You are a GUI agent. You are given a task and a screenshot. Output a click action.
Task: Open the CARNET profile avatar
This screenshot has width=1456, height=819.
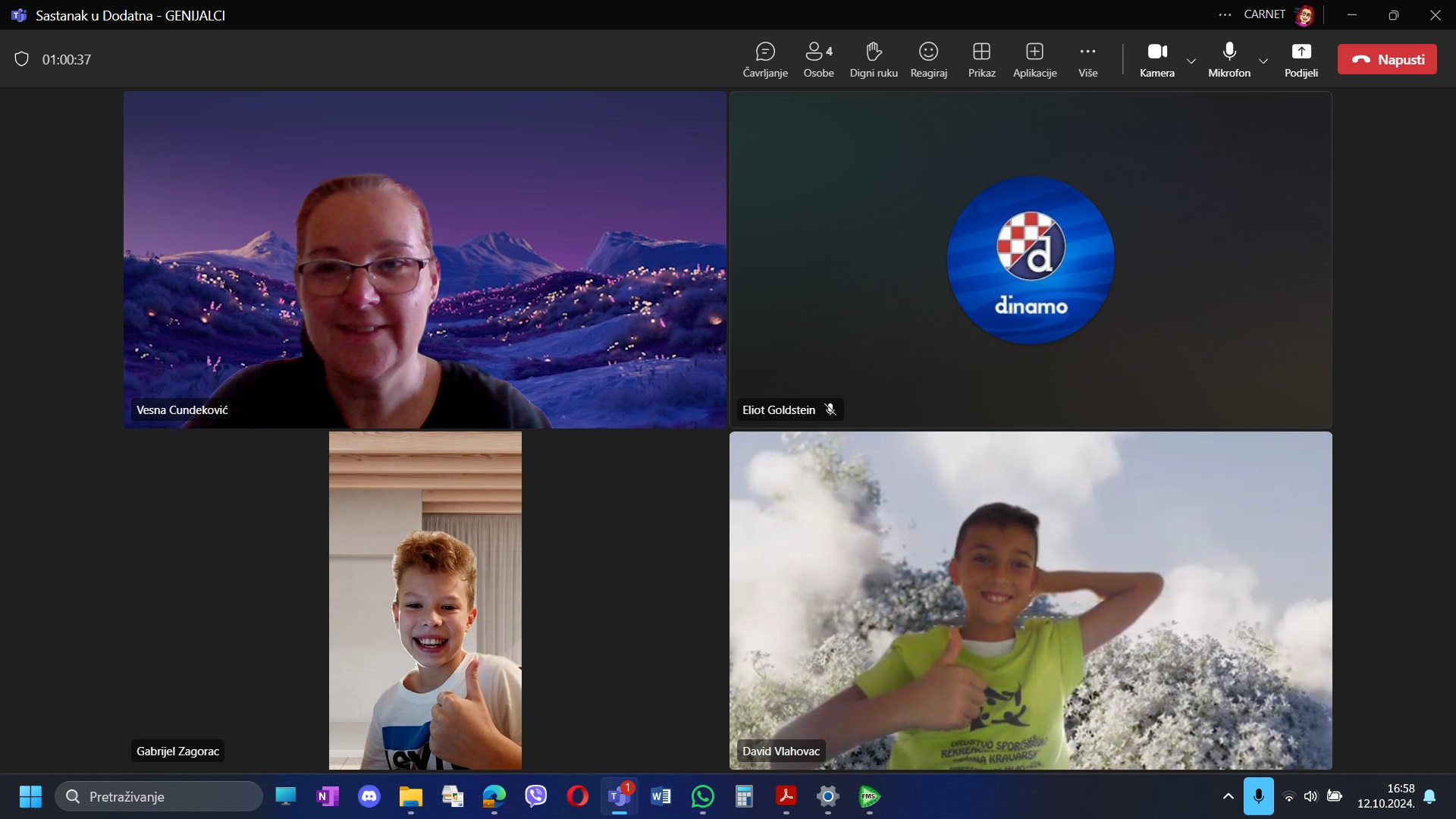(1304, 15)
